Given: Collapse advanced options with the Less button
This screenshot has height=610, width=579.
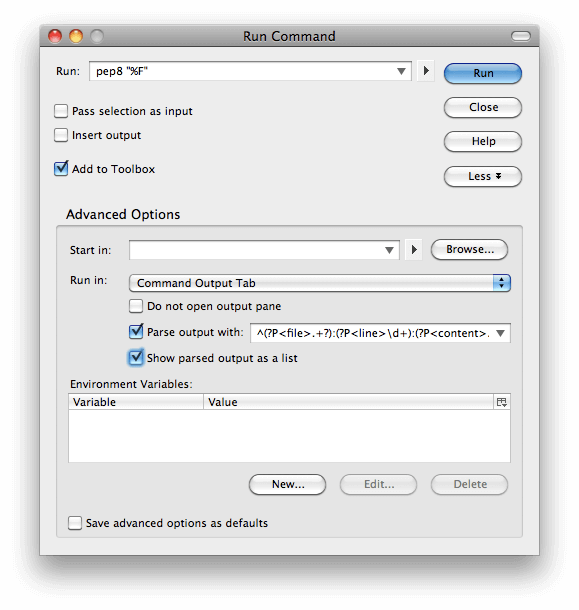Looking at the screenshot, I should (x=482, y=177).
